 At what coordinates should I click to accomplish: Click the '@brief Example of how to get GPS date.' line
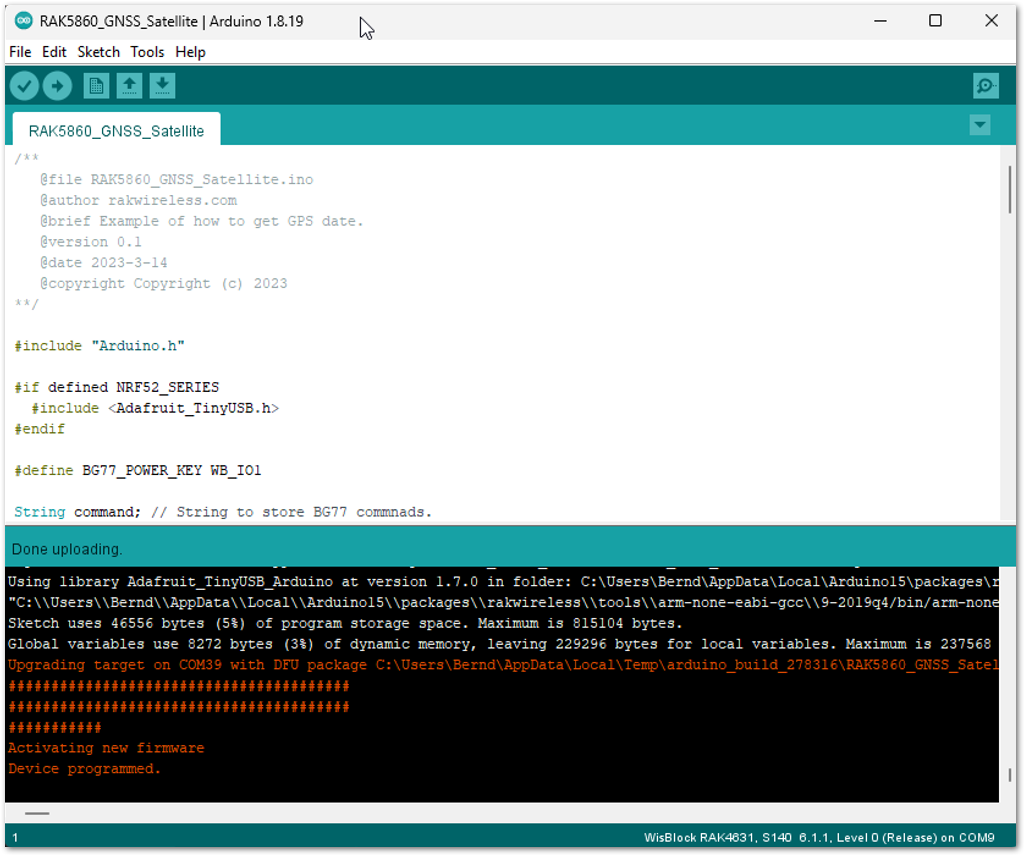(x=201, y=221)
